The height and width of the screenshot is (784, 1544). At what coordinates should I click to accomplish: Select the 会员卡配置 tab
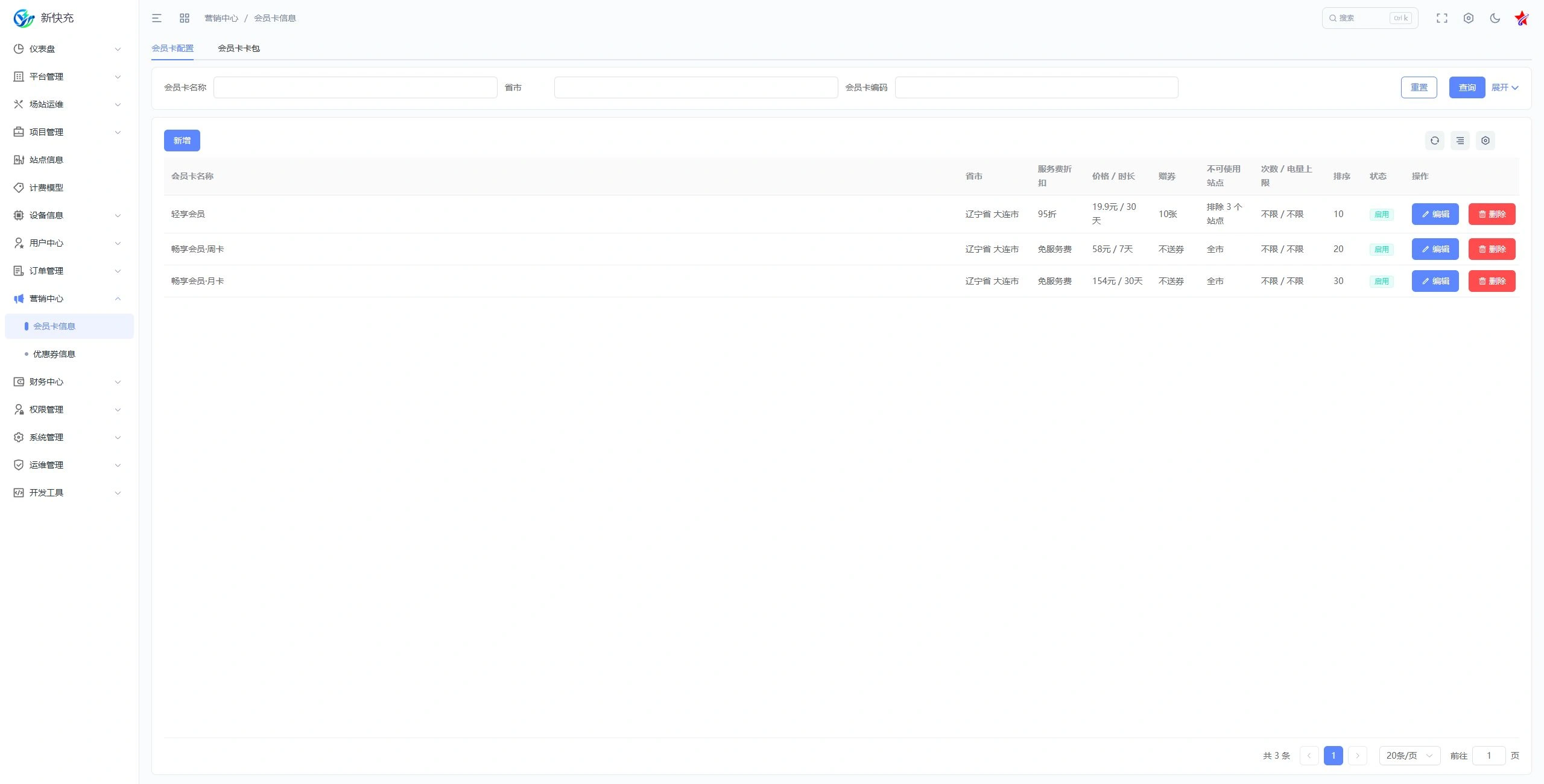click(172, 48)
